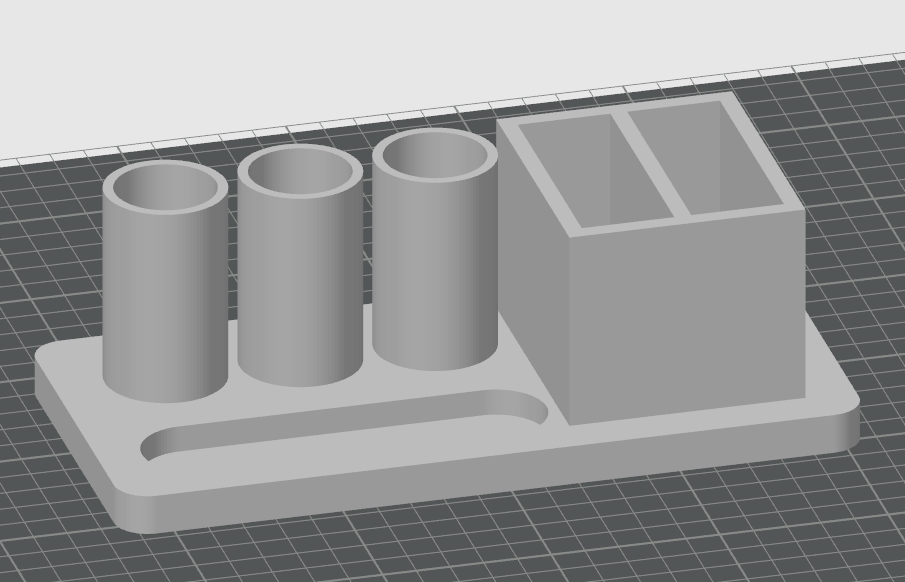The image size is (905, 582).
Task: Click the divider wall inside the box
Action: (x=651, y=165)
